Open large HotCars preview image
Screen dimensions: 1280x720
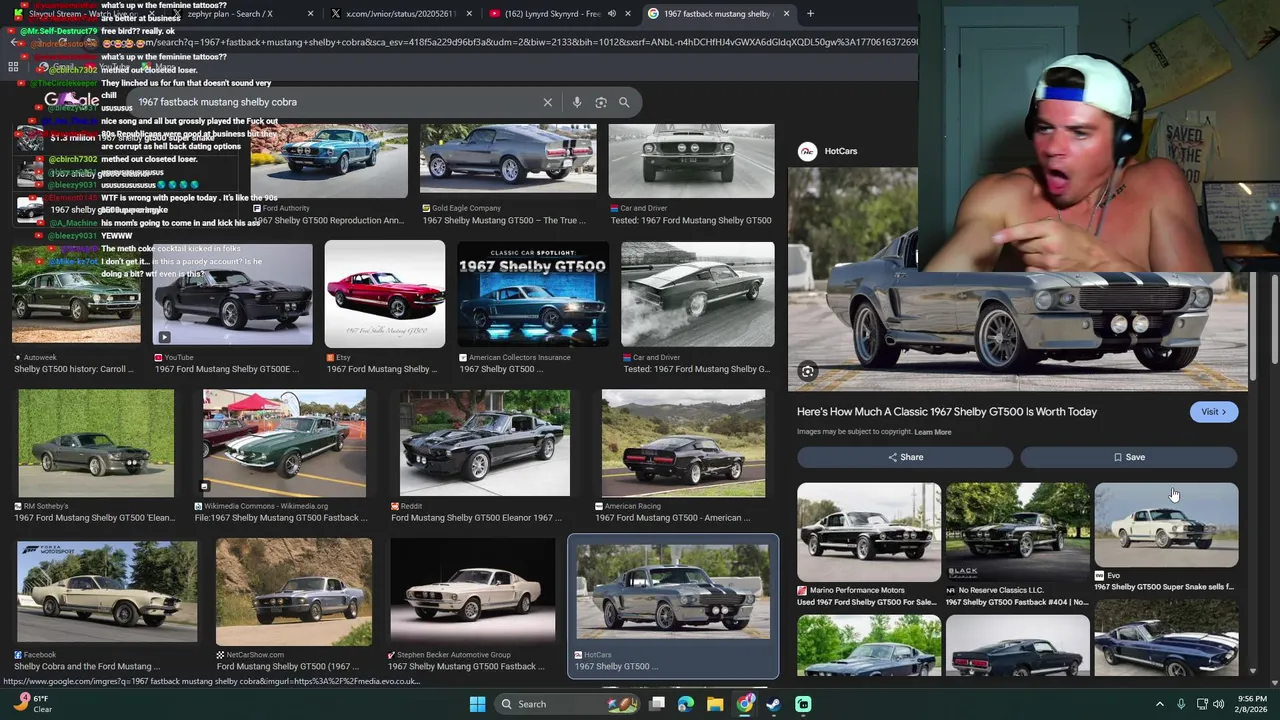pyautogui.click(x=1018, y=280)
